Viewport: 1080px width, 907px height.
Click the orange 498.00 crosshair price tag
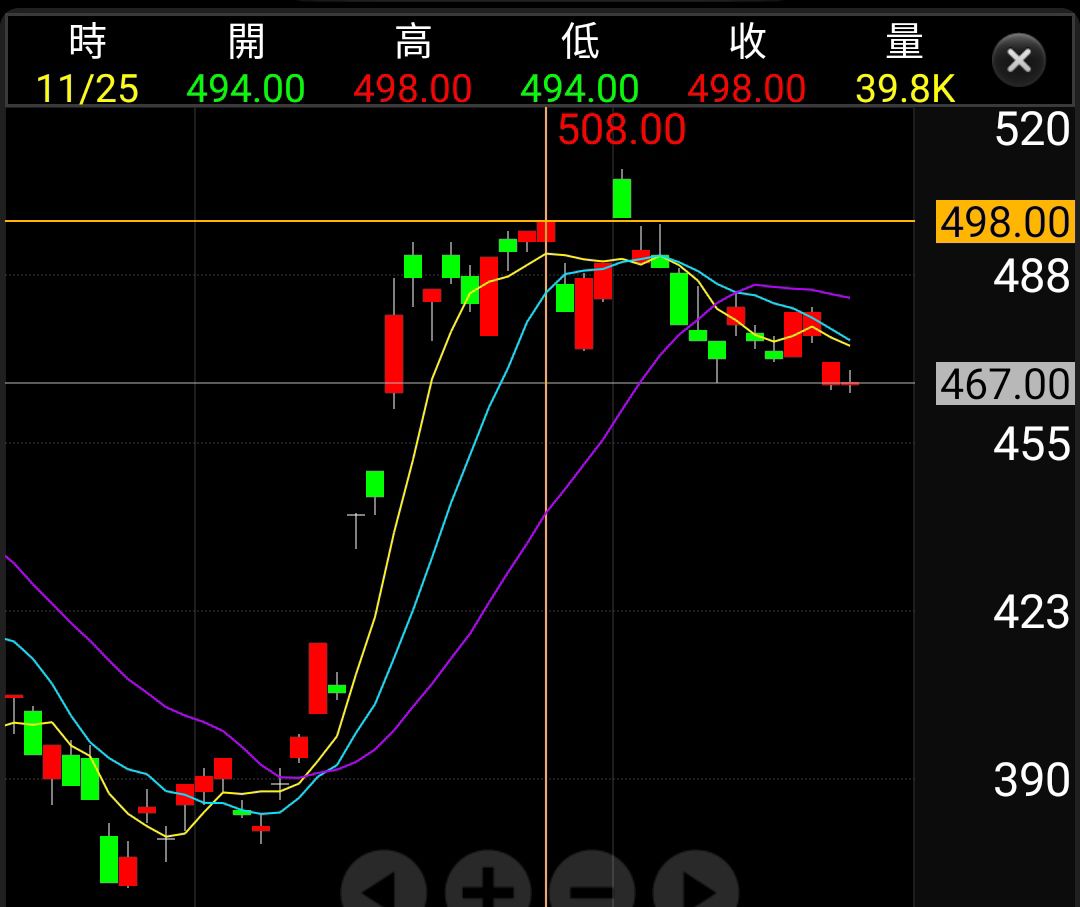point(1005,222)
